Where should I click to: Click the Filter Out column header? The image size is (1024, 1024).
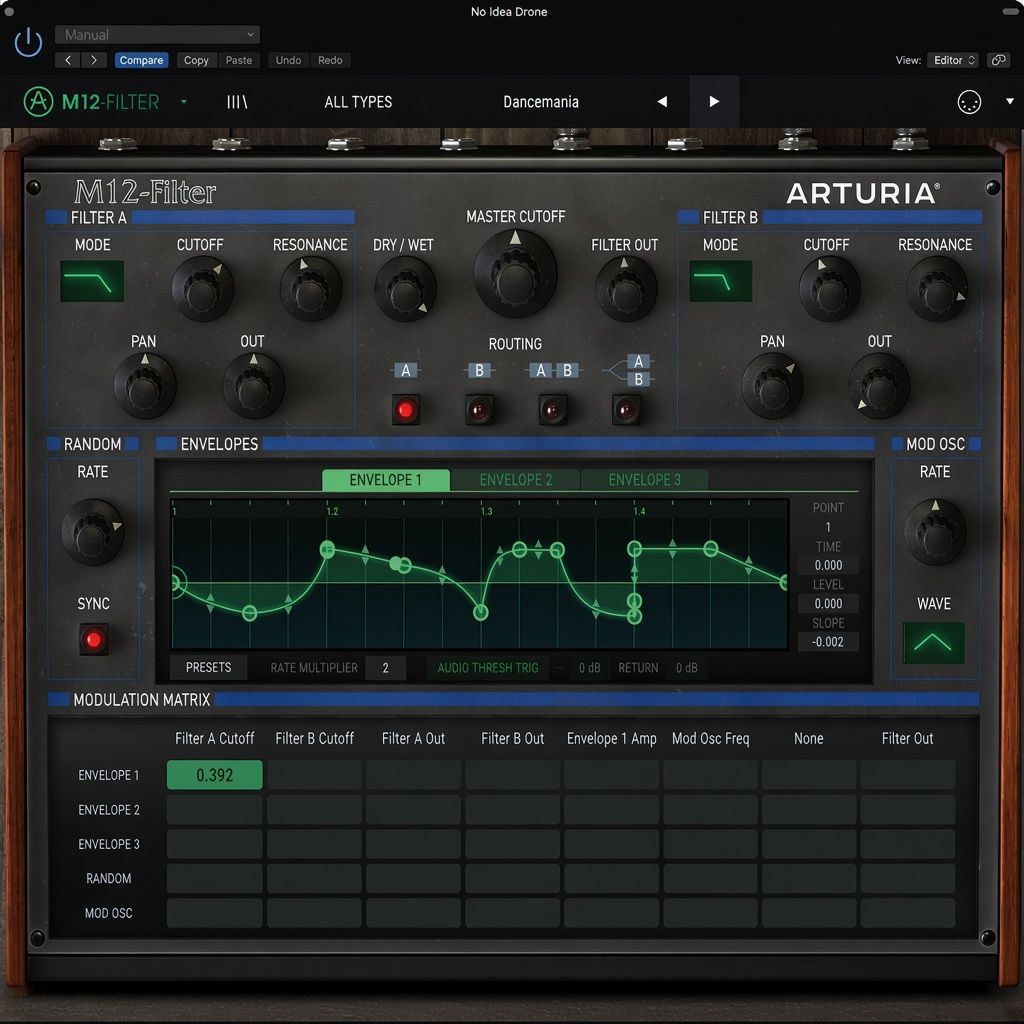[x=907, y=739]
